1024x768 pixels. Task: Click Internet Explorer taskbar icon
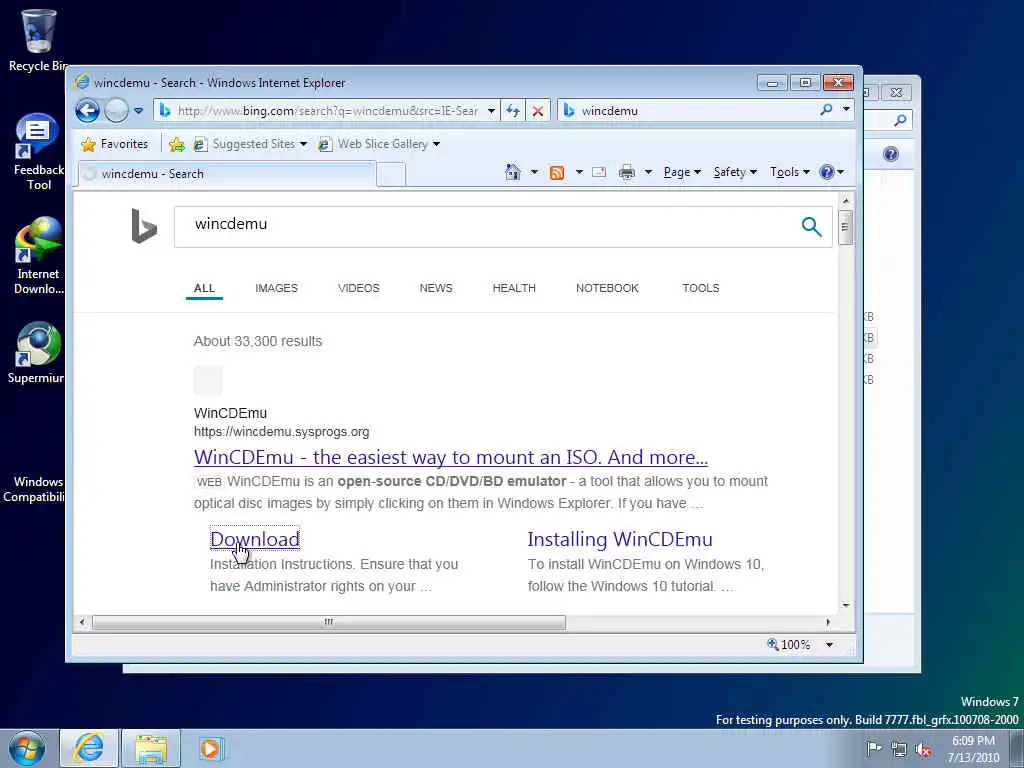click(89, 748)
